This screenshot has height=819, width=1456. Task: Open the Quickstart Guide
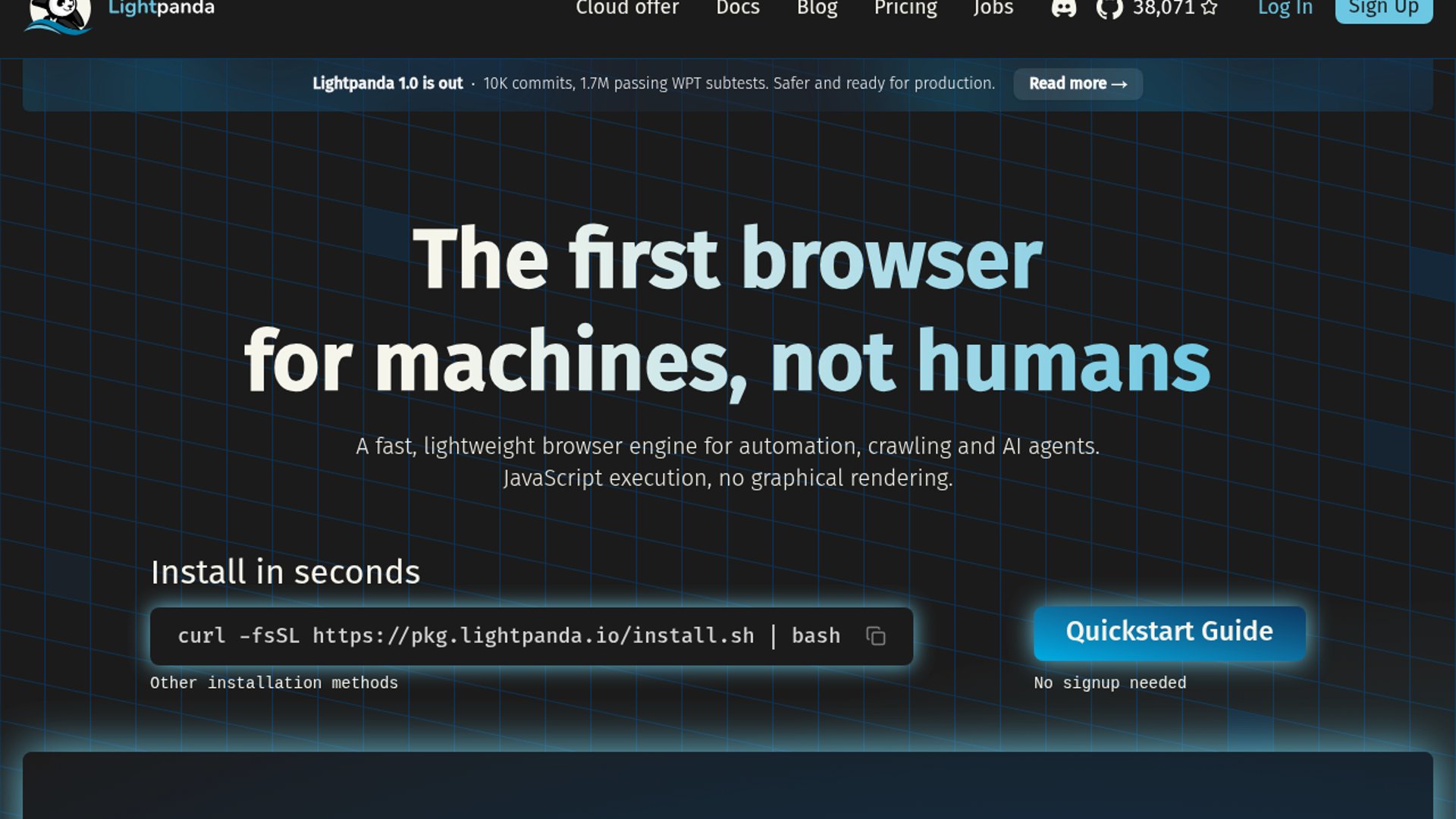(1169, 632)
